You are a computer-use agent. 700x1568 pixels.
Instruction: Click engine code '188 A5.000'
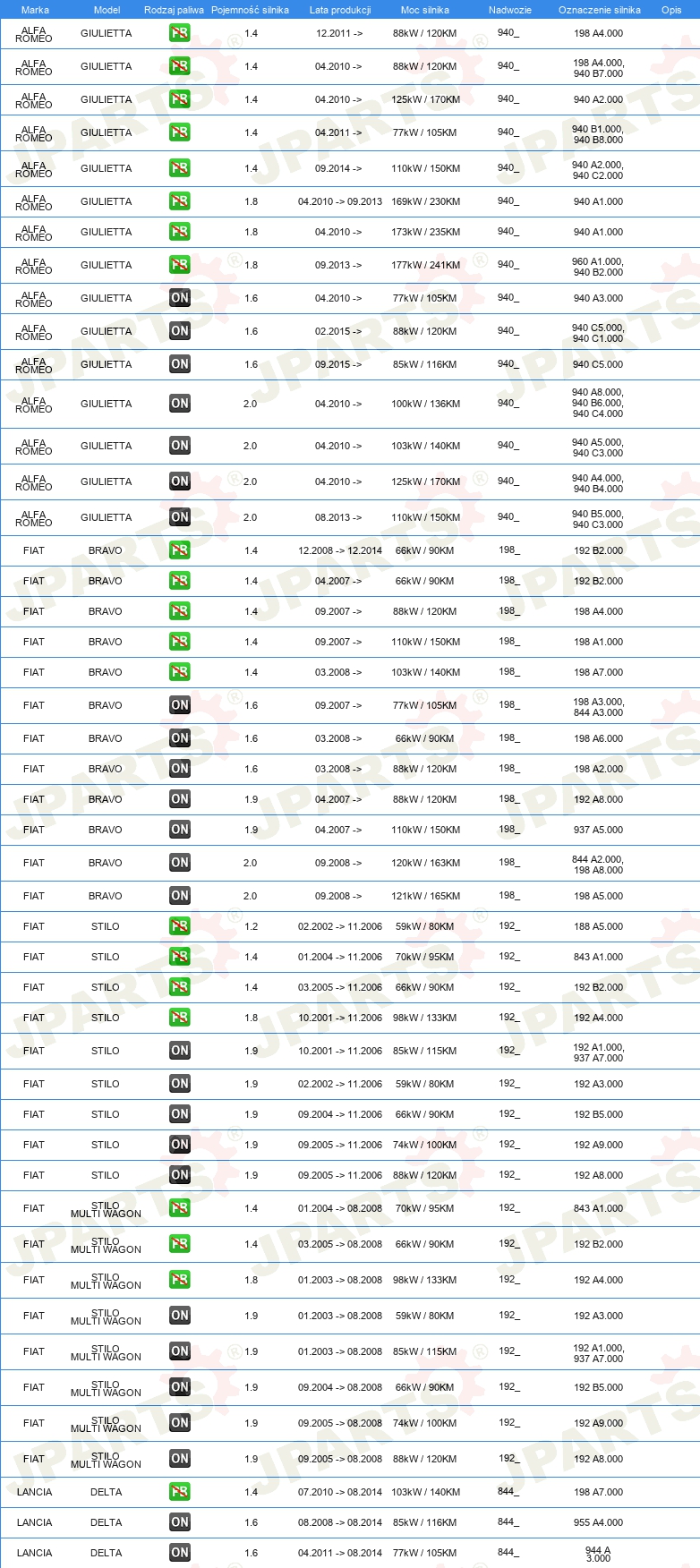click(598, 926)
